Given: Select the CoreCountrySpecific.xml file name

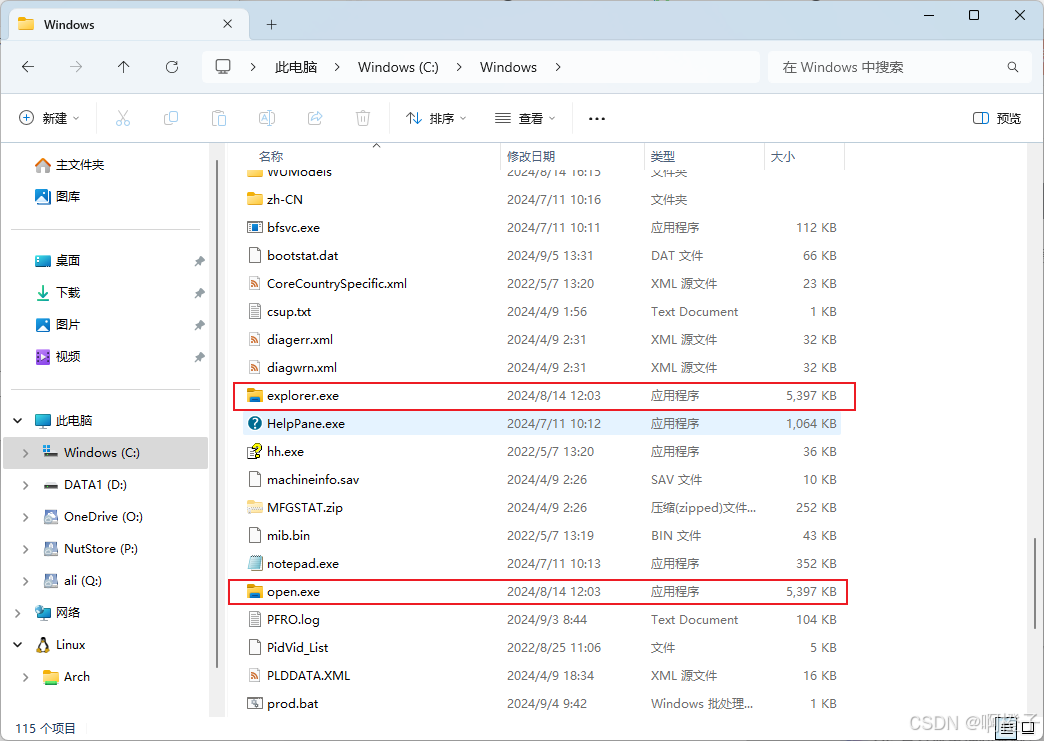Looking at the screenshot, I should coord(337,284).
